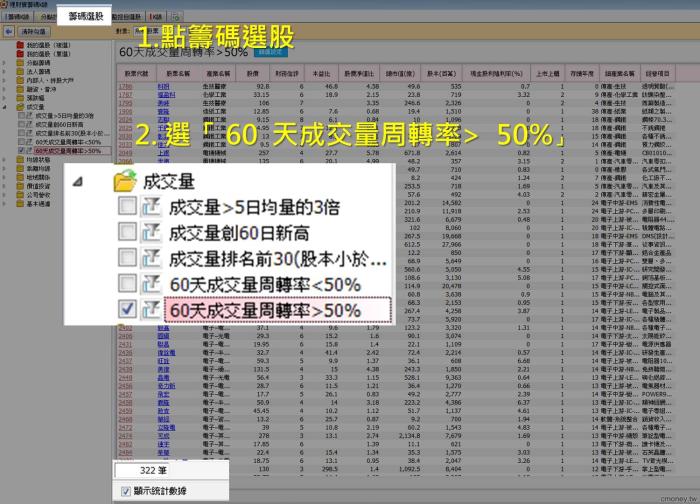Screen dimensions: 700x504
Task: Sort by the 上市上櫃 column header
Action: 547,73
